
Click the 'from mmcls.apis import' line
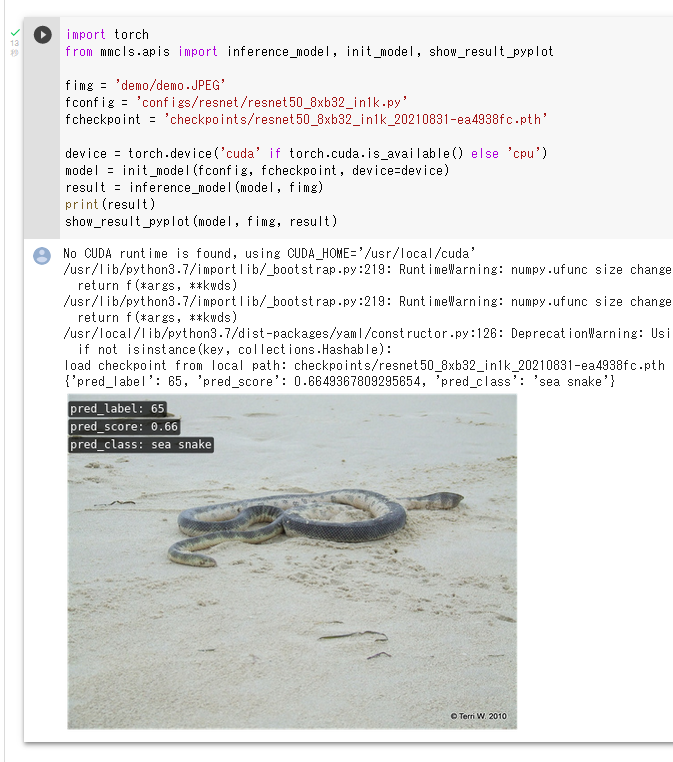(309, 52)
